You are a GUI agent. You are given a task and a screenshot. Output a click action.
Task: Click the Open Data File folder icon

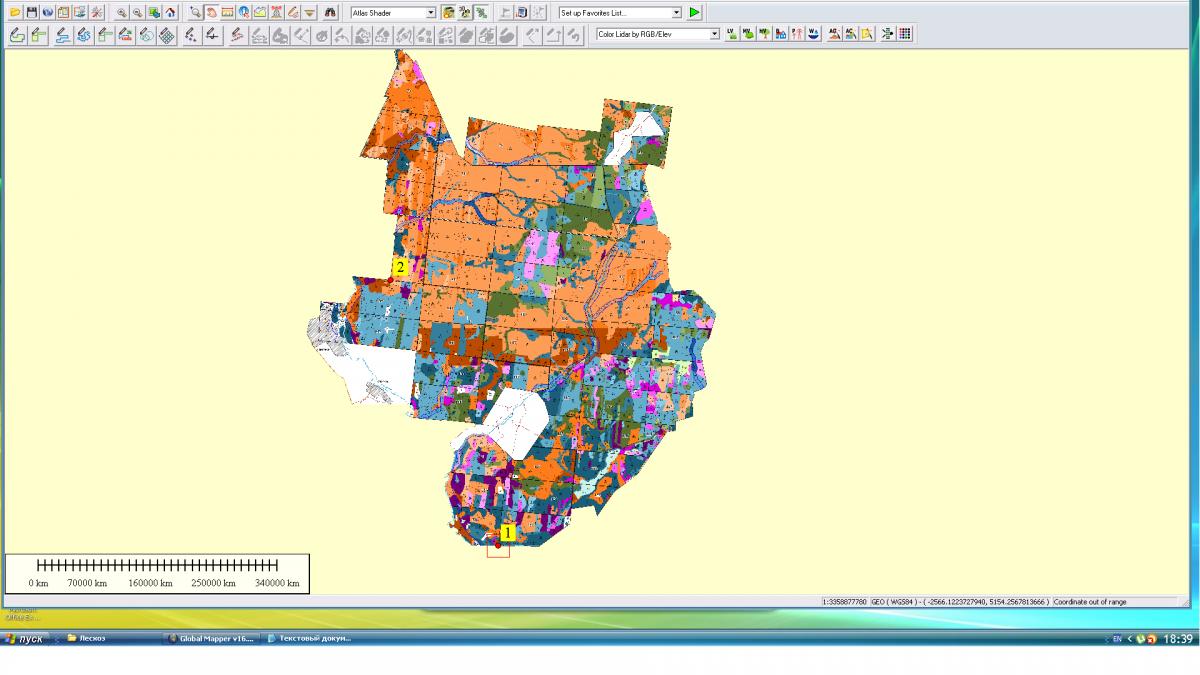pos(15,13)
